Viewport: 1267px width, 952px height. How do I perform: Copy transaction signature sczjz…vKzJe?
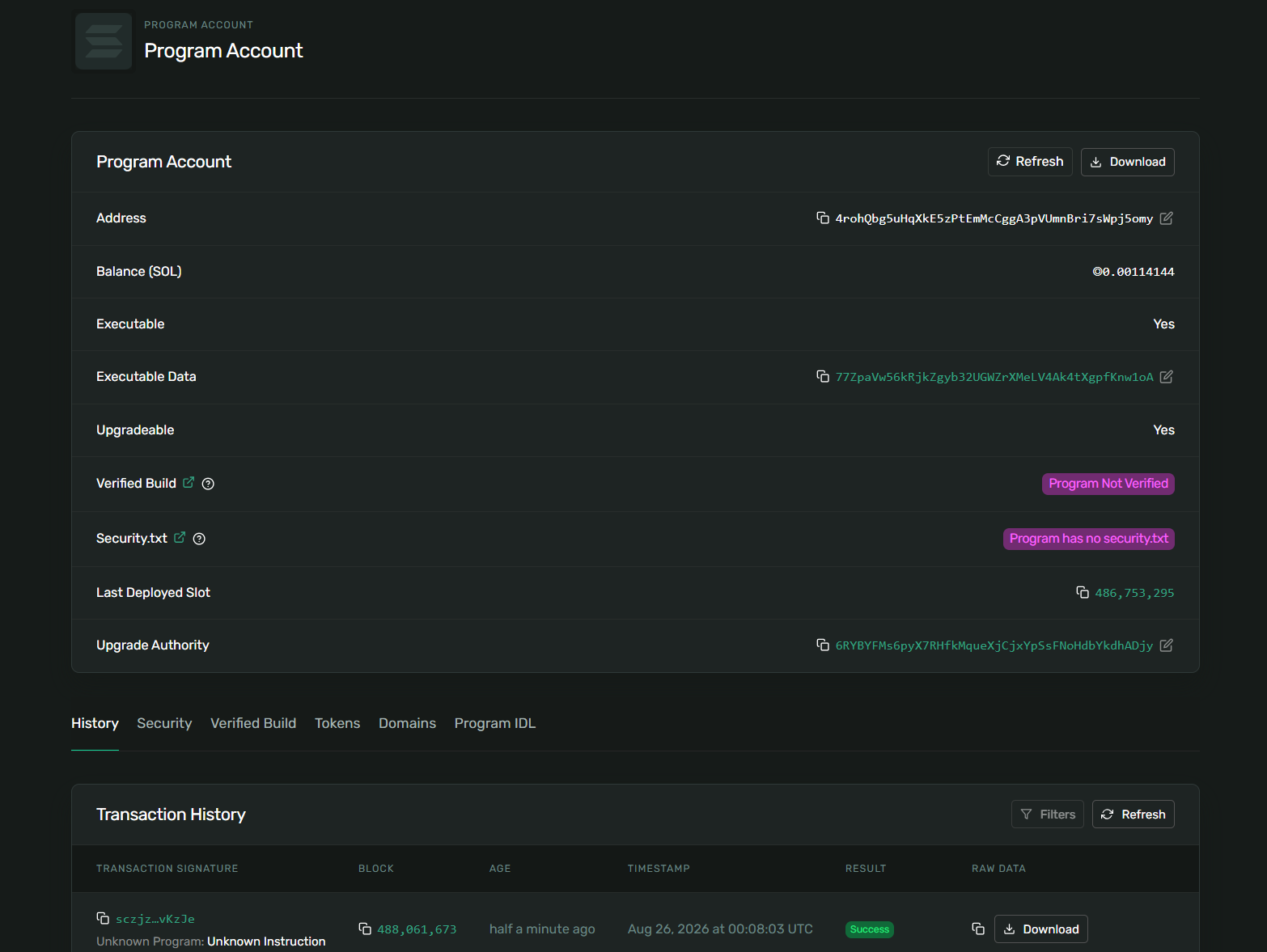[103, 918]
